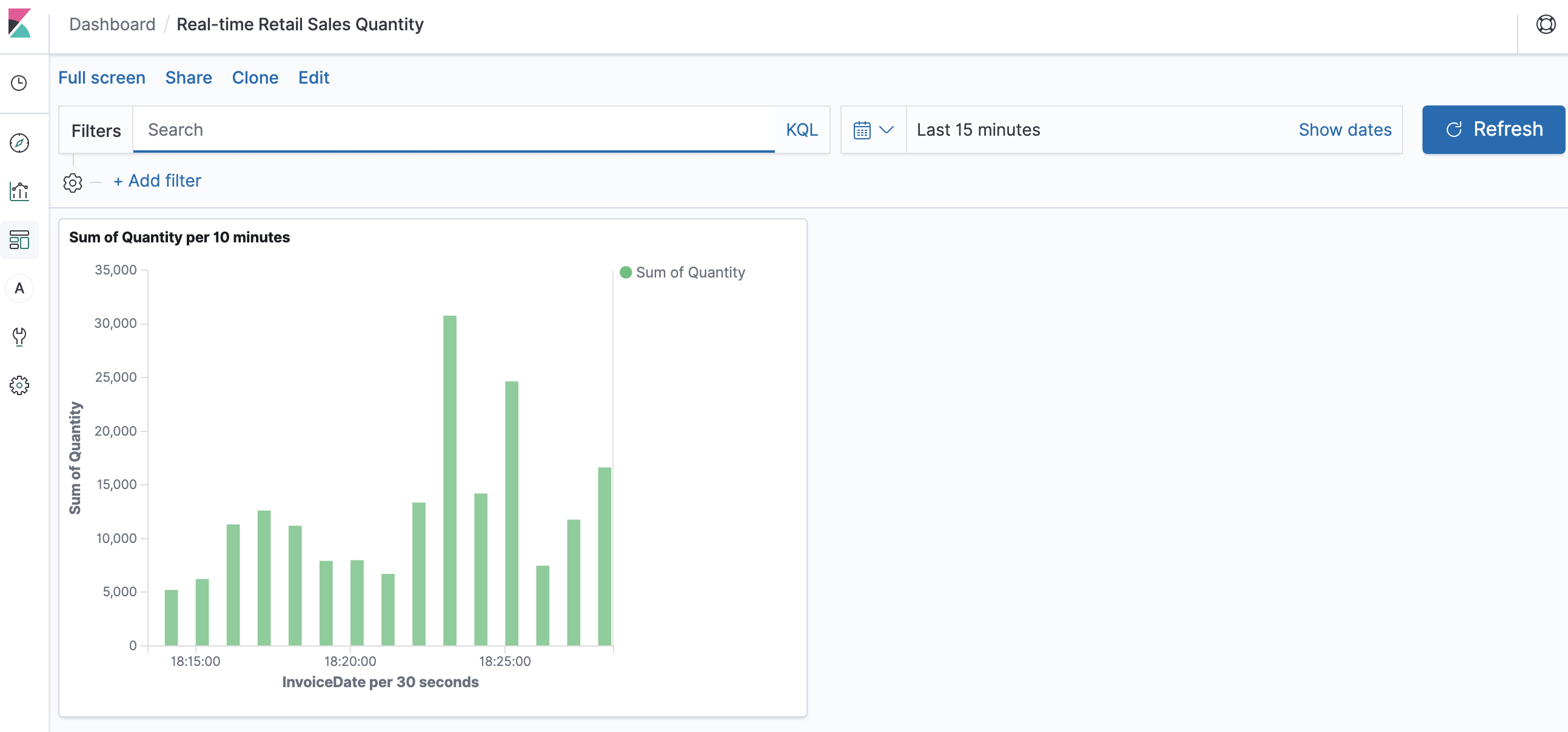Click Edit in the dashboard menu
Viewport: 1568px width, 732px height.
tap(313, 78)
